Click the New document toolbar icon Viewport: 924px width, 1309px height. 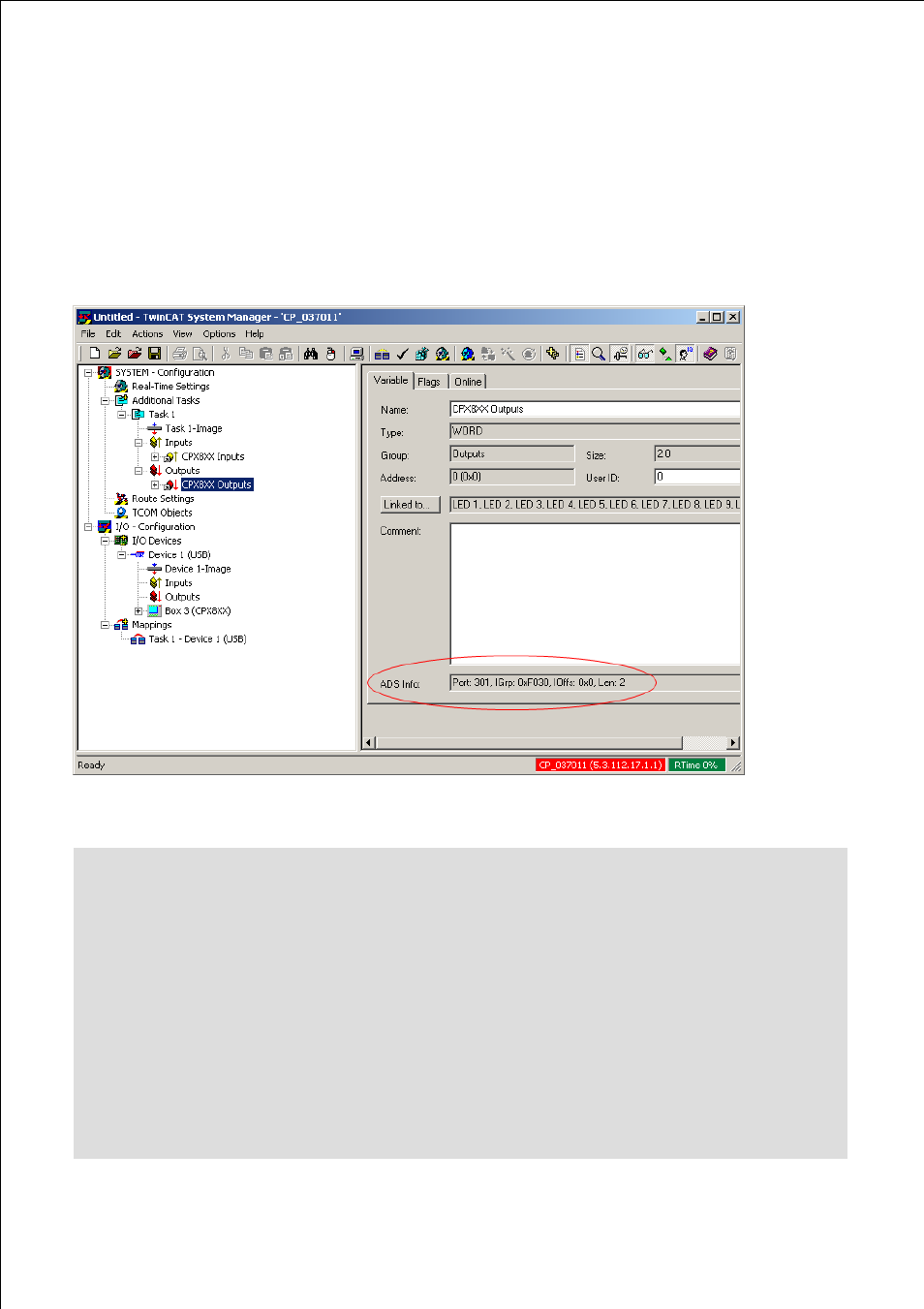tap(95, 354)
